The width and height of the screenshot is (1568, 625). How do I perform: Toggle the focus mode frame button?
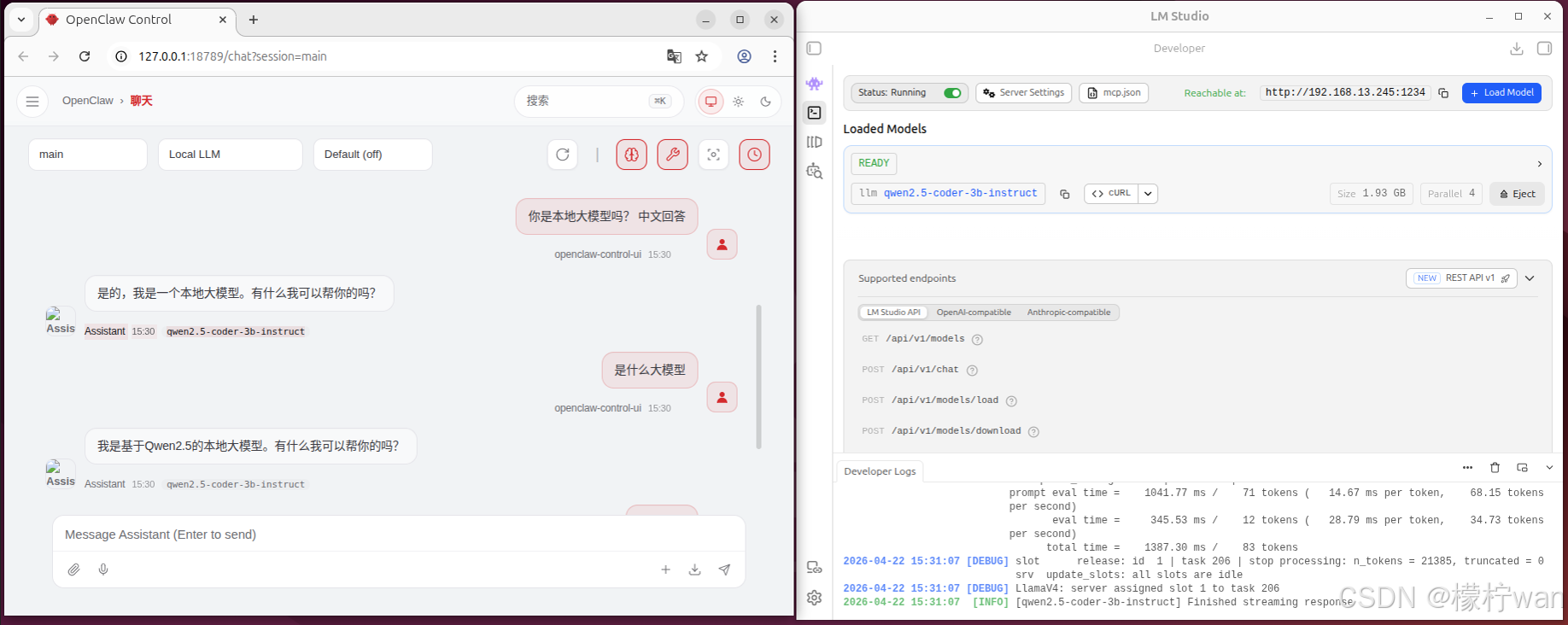tap(714, 155)
